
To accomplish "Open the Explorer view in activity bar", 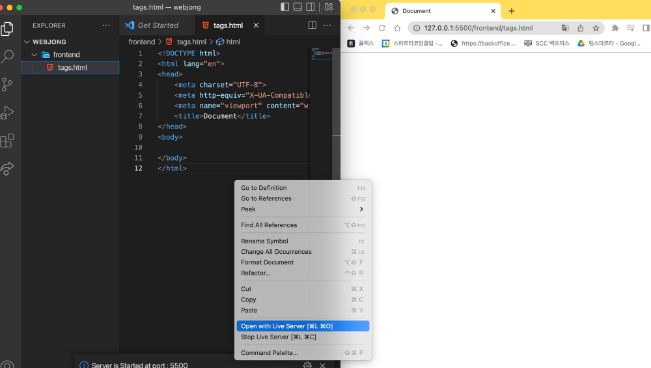I will [7, 29].
